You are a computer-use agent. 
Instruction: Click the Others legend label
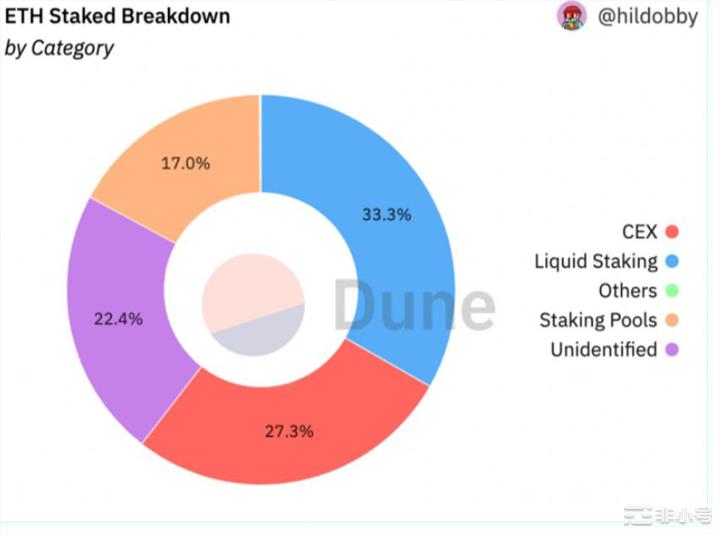click(627, 291)
